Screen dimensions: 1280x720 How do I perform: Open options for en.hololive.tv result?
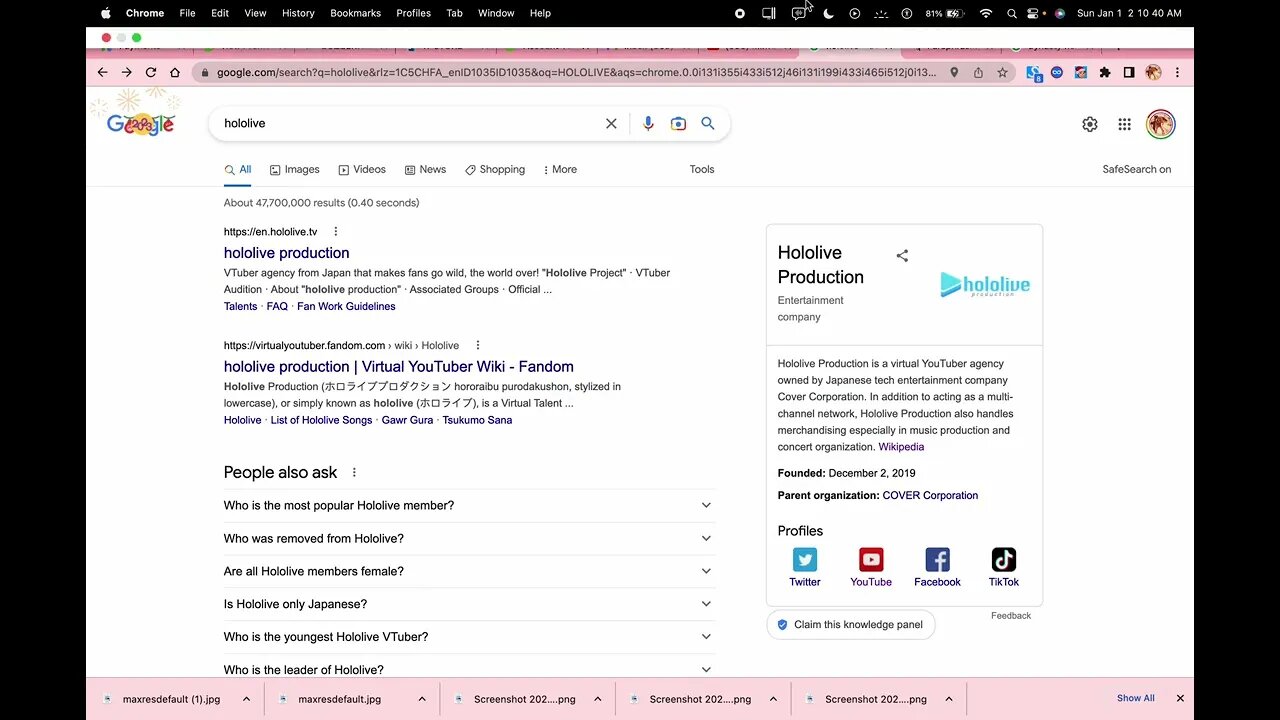coord(336,231)
